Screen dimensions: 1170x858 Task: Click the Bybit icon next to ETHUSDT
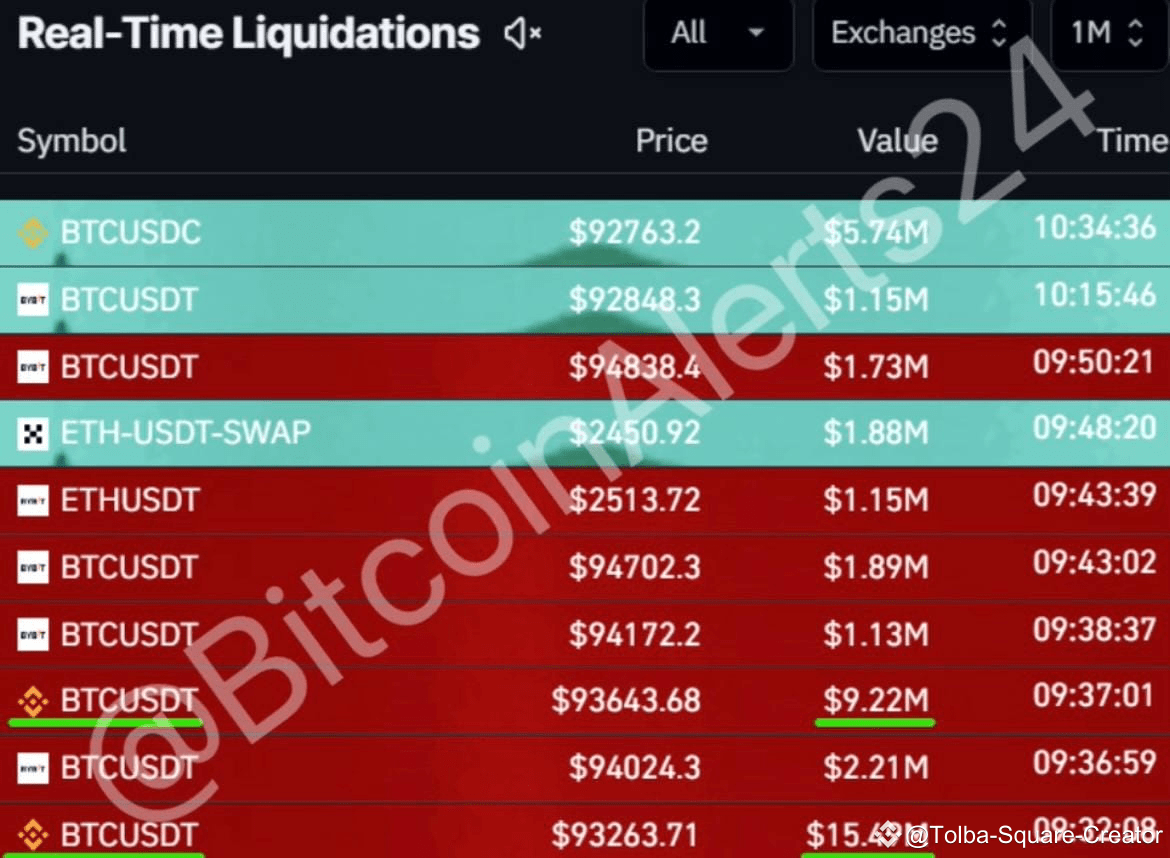(x=33, y=500)
